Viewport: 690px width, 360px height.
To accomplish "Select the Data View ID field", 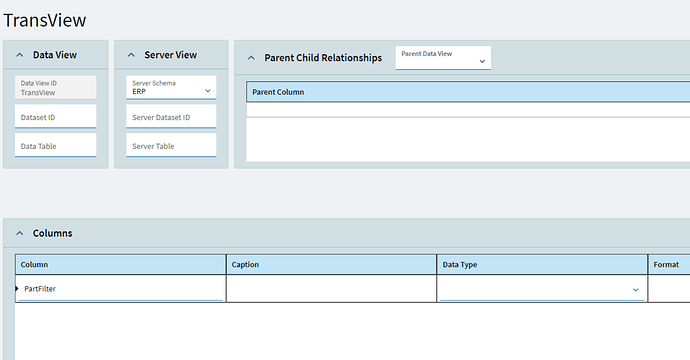I will click(55, 87).
